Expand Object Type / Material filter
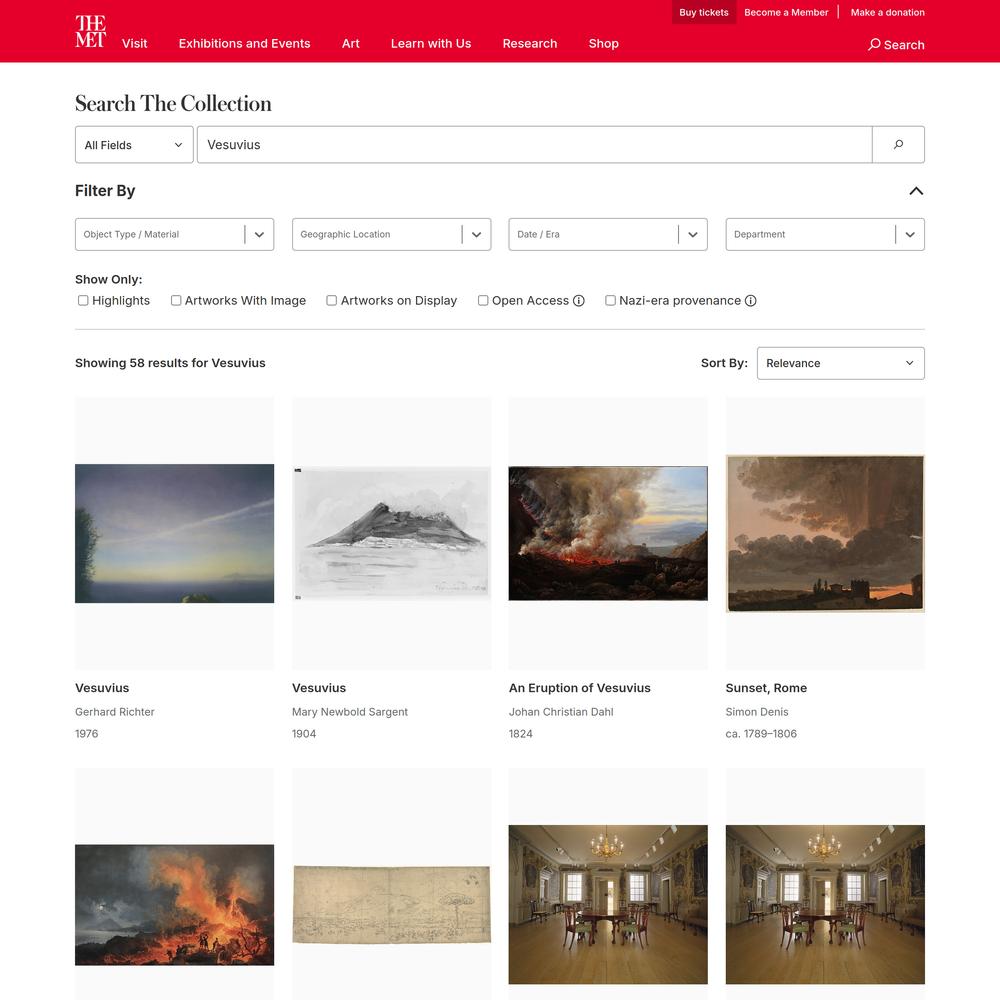The height and width of the screenshot is (1000, 1000). coord(175,235)
